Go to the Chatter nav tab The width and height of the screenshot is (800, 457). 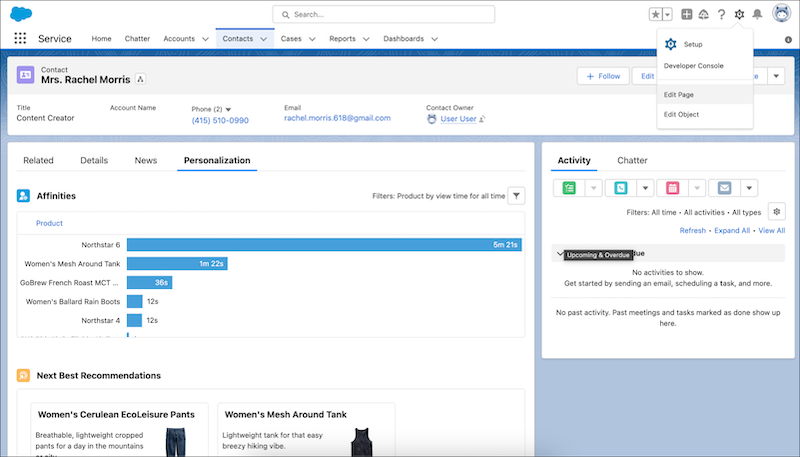137,38
